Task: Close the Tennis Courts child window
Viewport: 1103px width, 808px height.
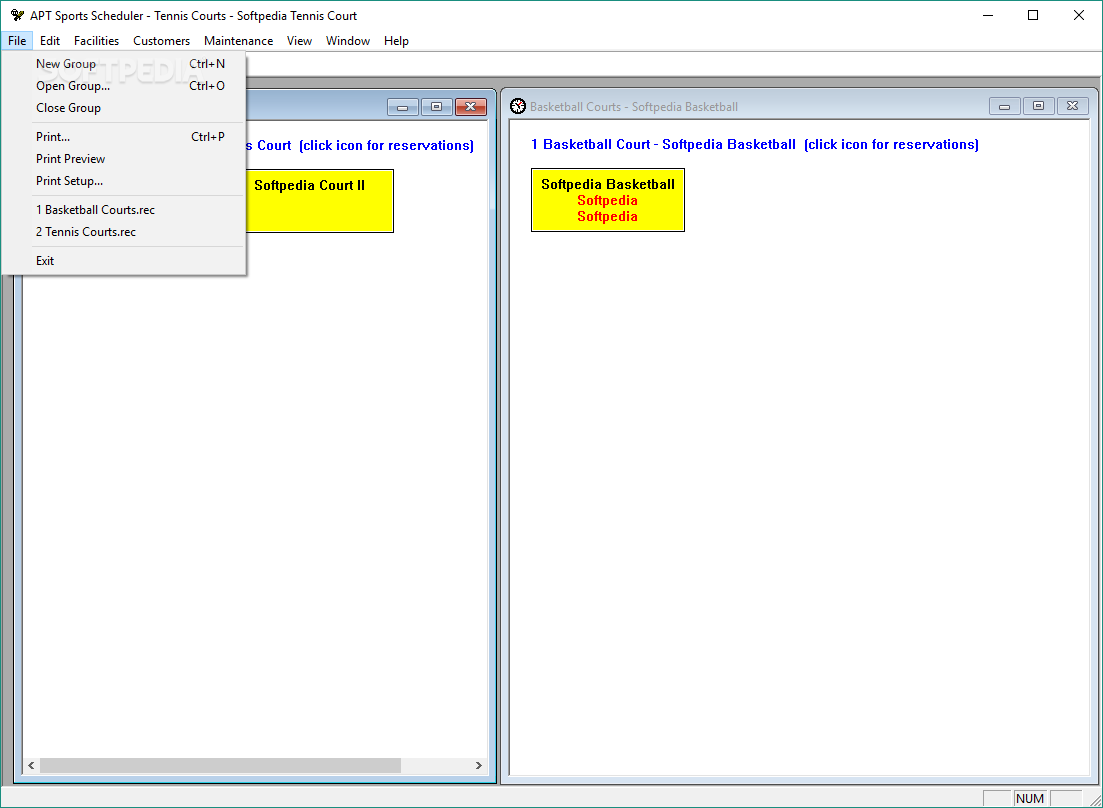Action: (x=471, y=107)
